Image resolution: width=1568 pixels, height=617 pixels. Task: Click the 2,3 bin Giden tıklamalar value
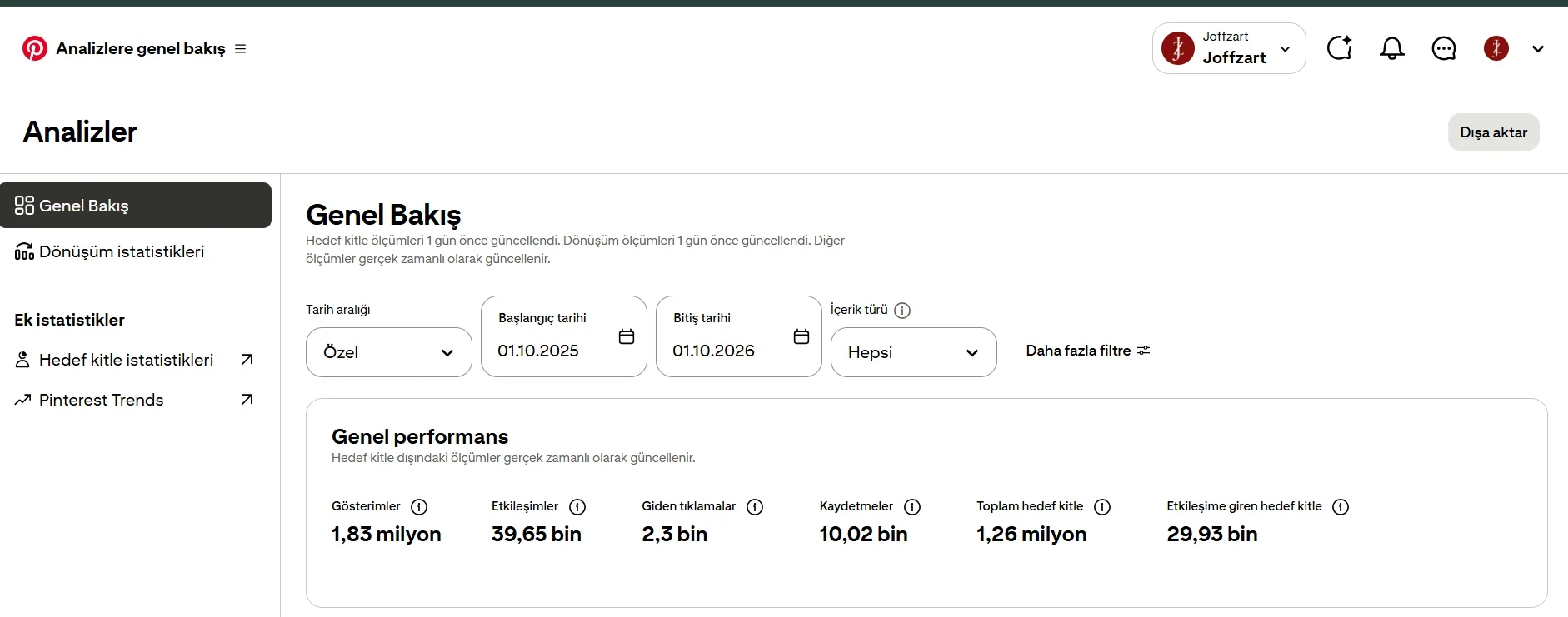(x=675, y=535)
